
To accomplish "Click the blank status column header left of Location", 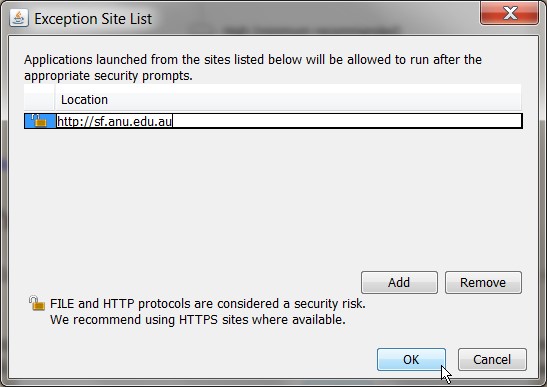I will (39, 99).
